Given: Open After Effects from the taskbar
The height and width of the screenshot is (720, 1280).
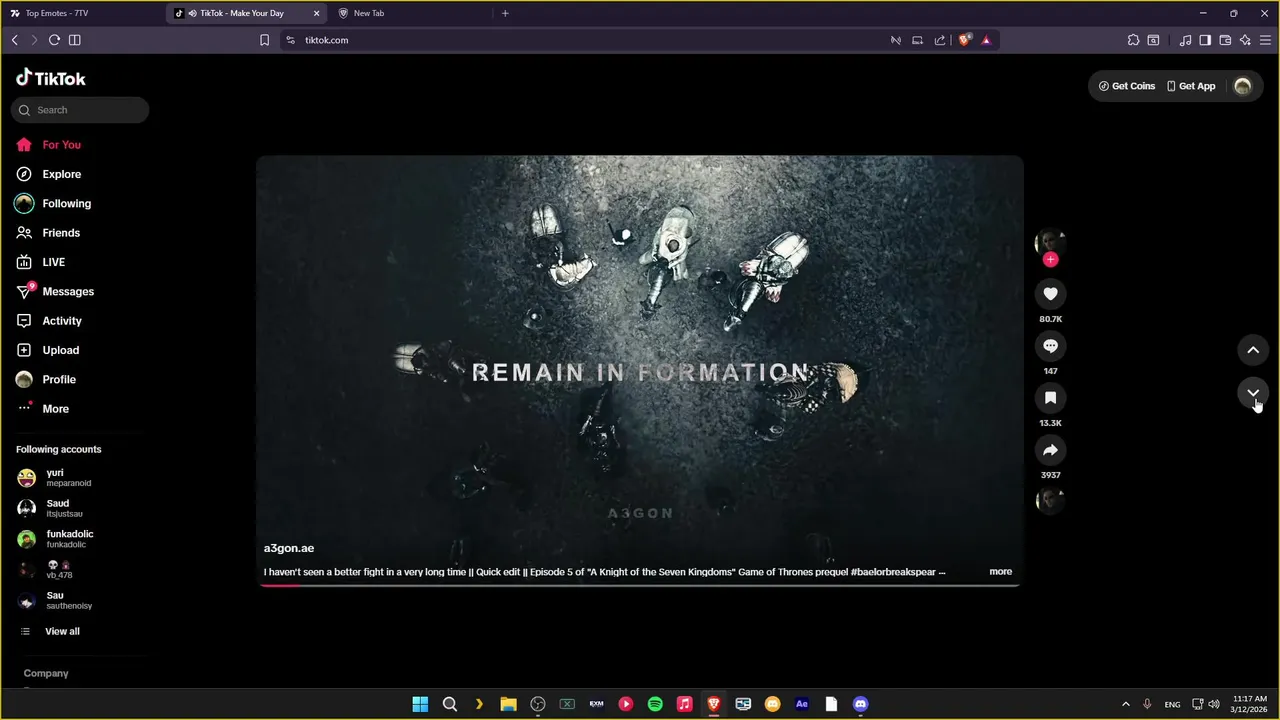Looking at the screenshot, I should 801,704.
